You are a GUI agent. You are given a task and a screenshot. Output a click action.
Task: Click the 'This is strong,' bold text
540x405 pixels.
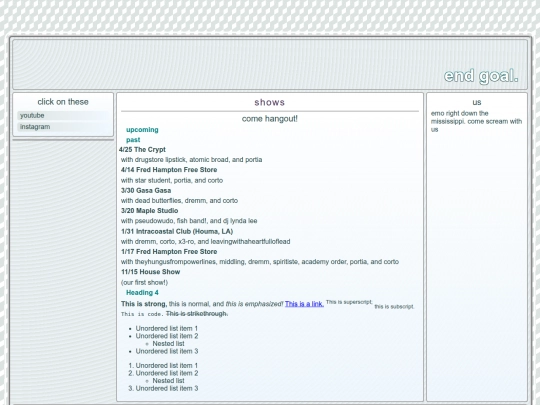(x=144, y=304)
